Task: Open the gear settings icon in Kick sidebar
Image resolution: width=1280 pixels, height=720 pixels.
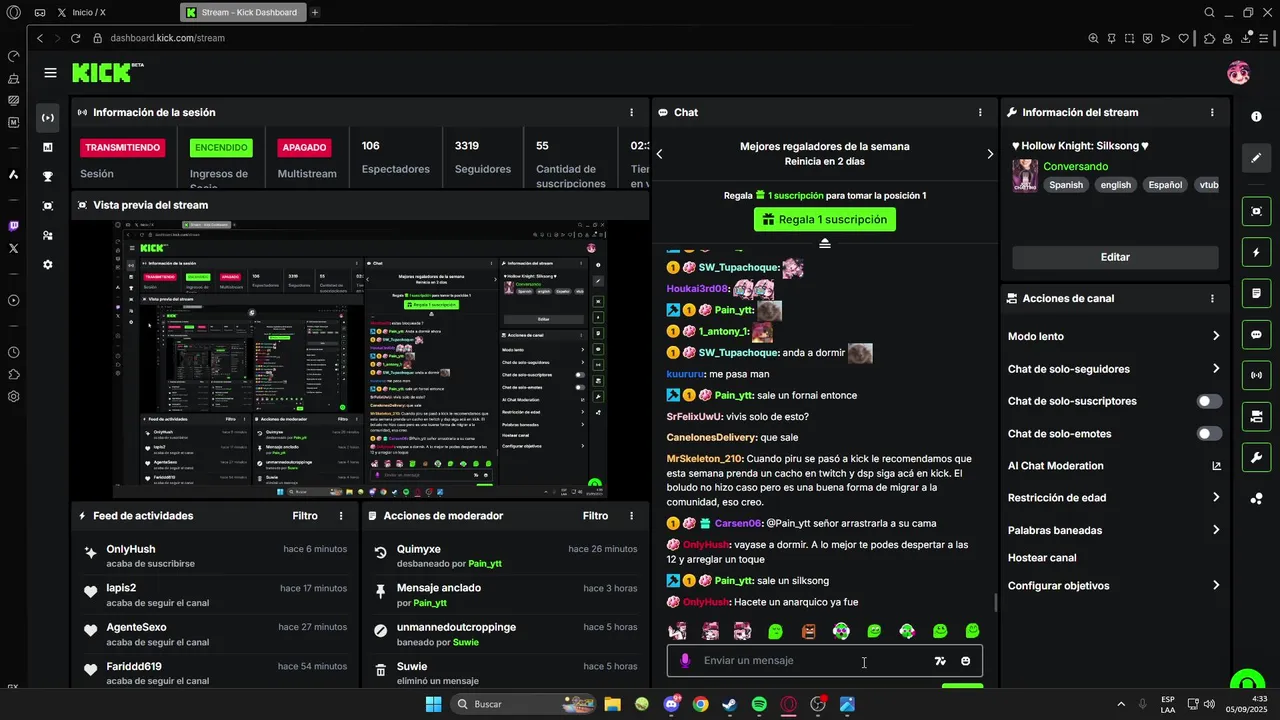Action: (x=48, y=265)
